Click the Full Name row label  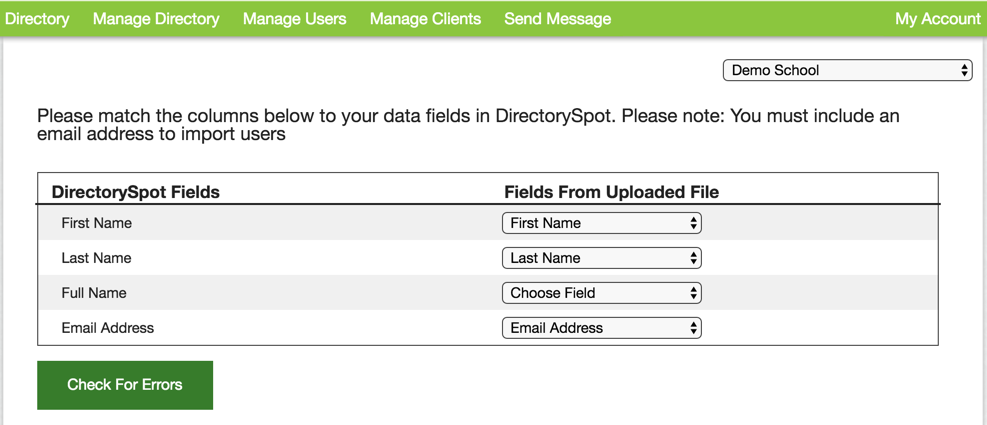(x=94, y=293)
